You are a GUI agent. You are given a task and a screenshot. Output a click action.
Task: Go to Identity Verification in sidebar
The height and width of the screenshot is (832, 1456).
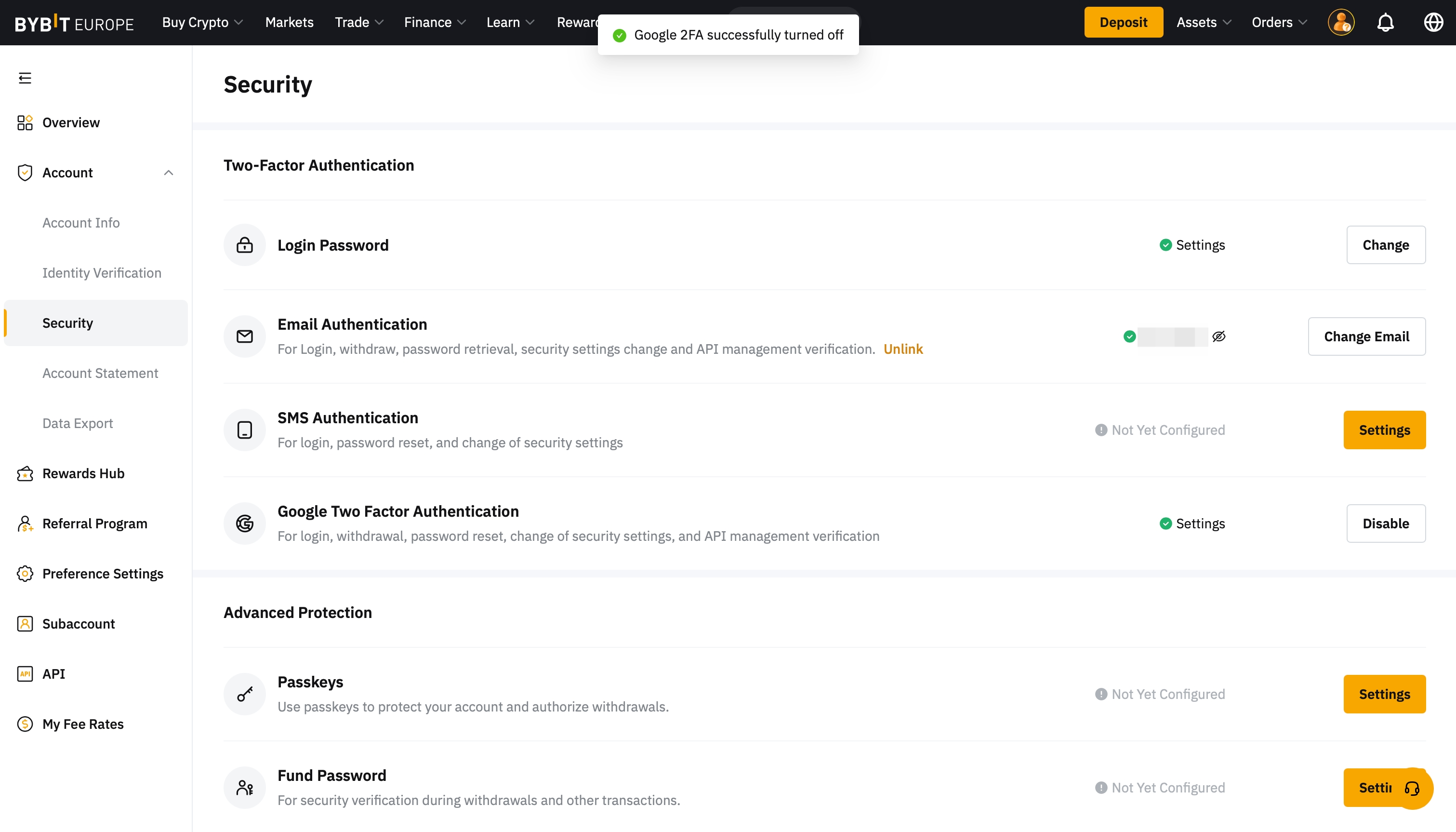tap(102, 272)
